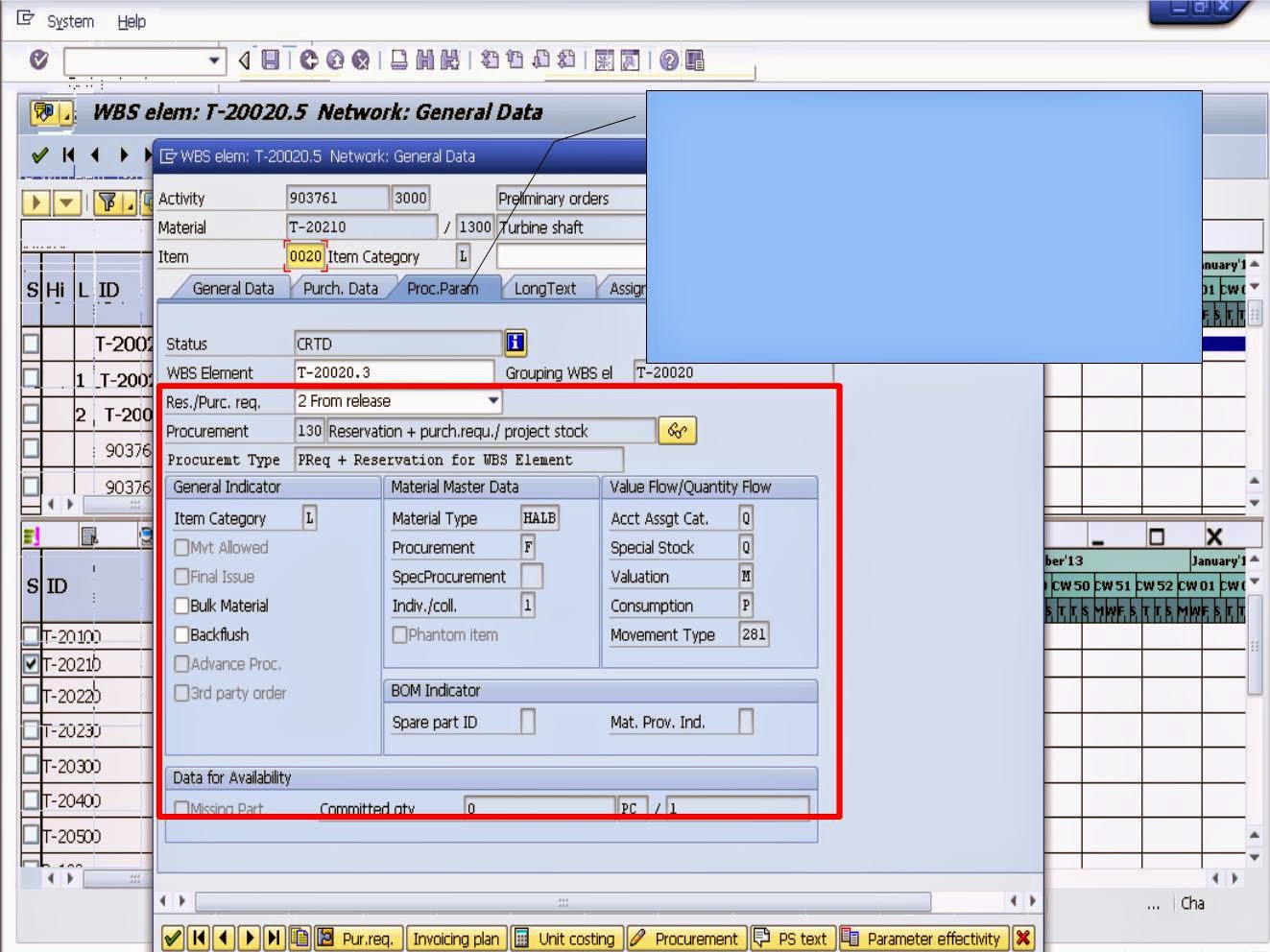Open the Find (binoculars) icon

425,60
